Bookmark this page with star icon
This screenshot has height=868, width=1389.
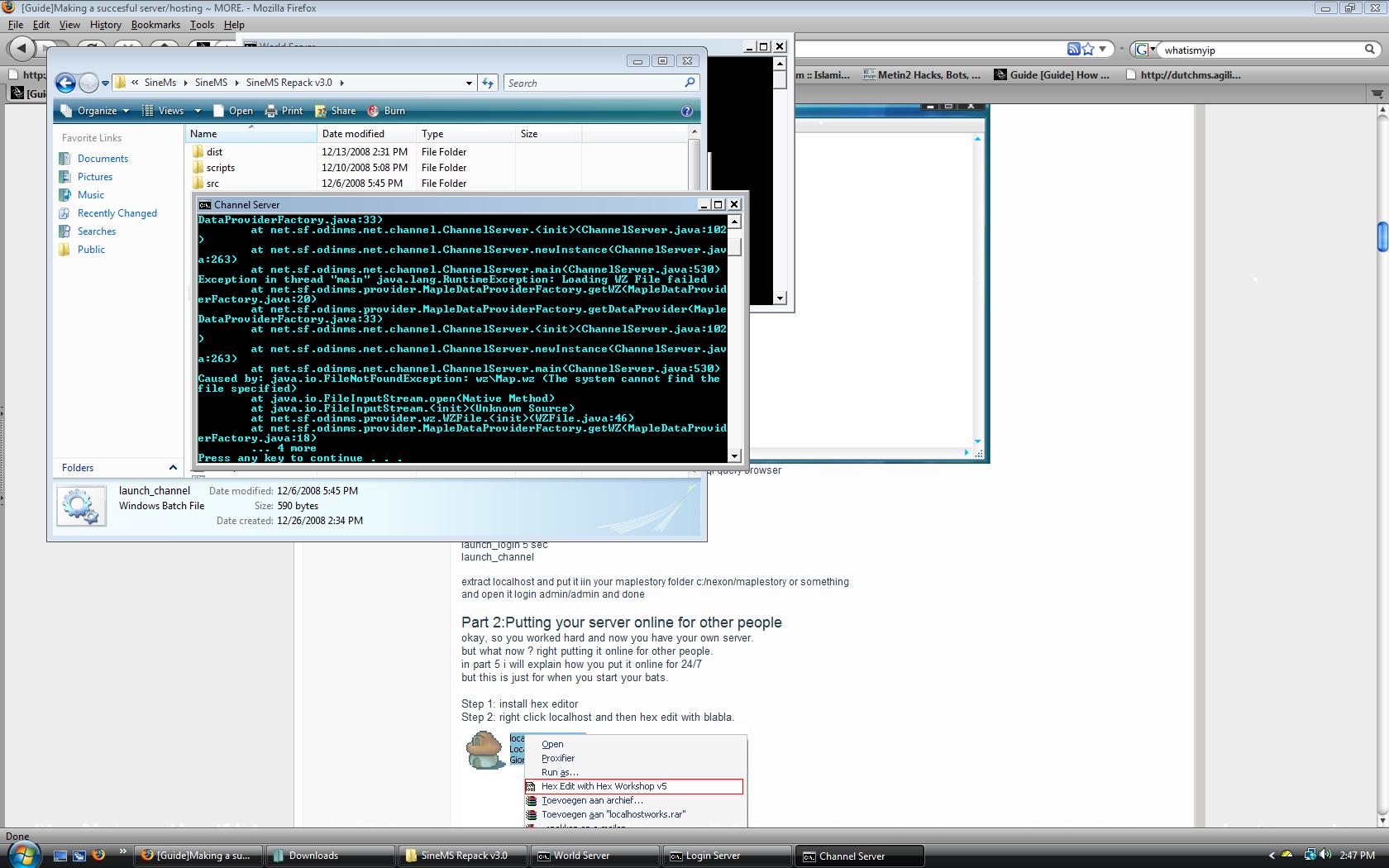pyautogui.click(x=1089, y=50)
